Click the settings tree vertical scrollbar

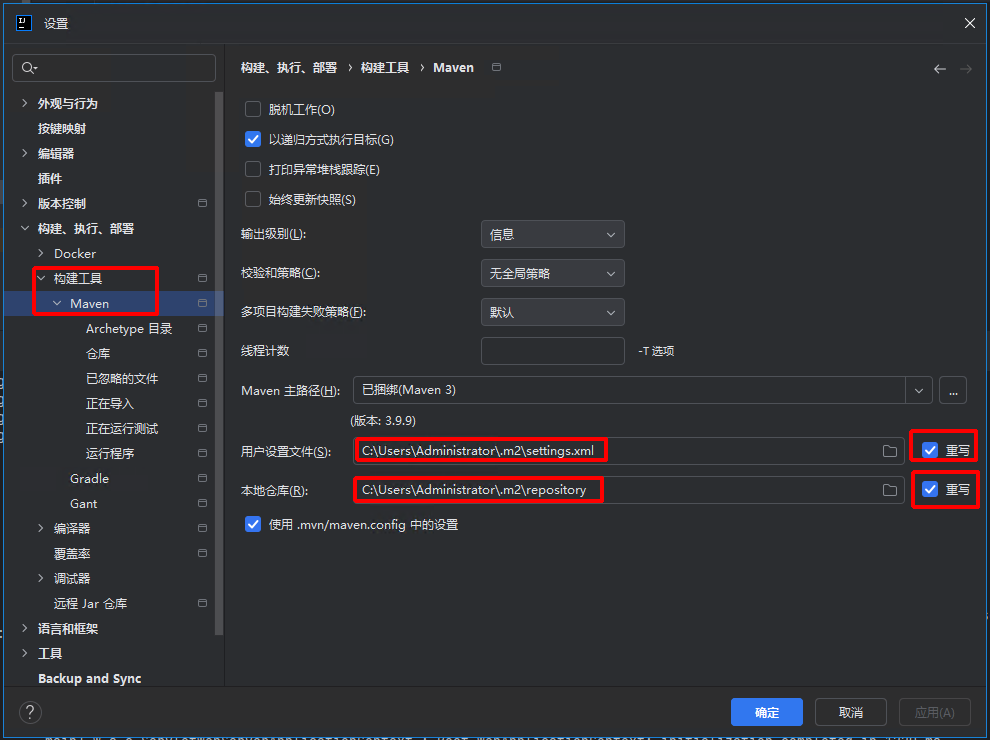tap(219, 363)
